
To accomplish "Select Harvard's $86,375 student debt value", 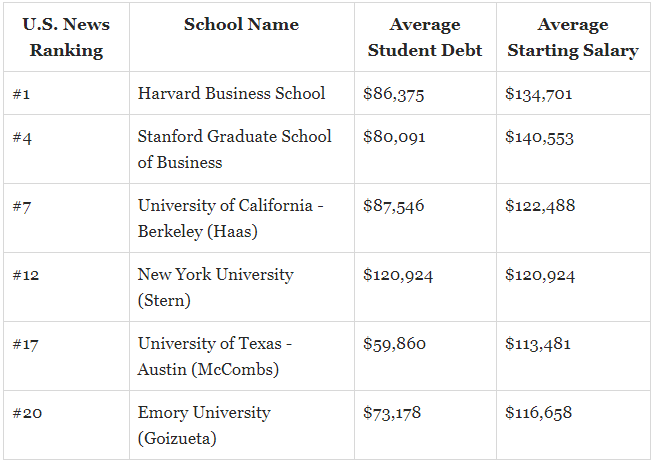I will click(x=393, y=94).
